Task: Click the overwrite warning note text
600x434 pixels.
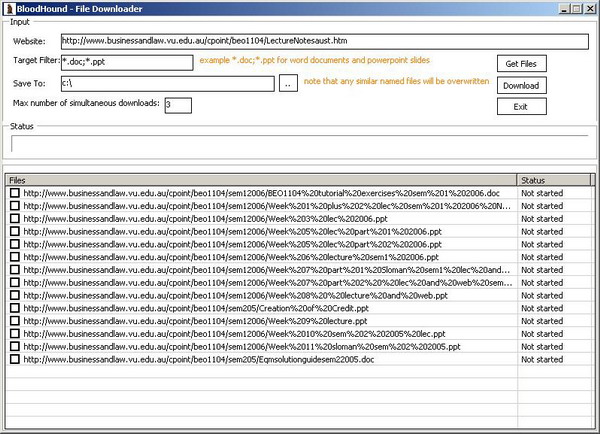Action: 396,81
